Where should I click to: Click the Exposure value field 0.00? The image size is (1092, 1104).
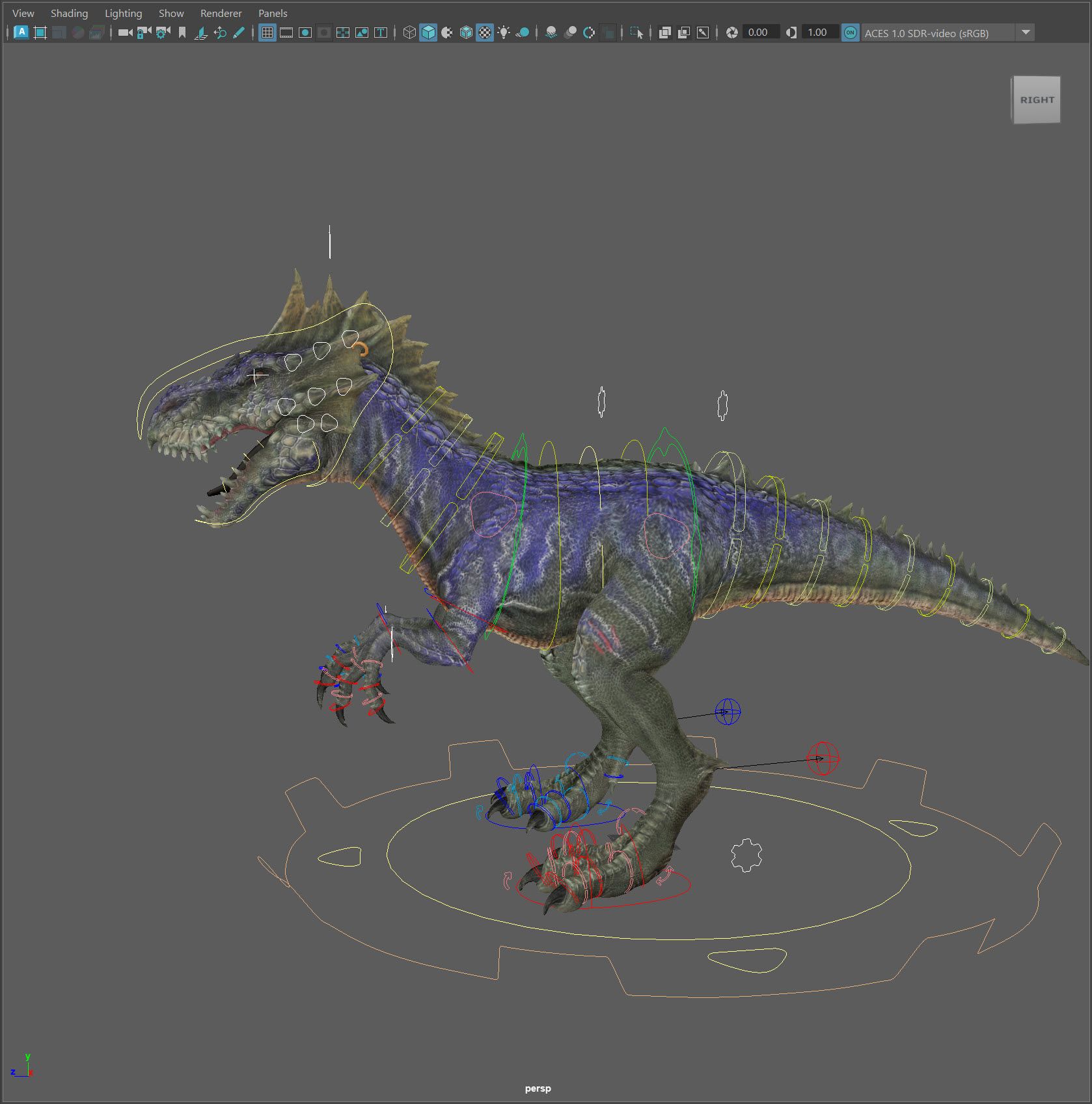tap(760, 33)
